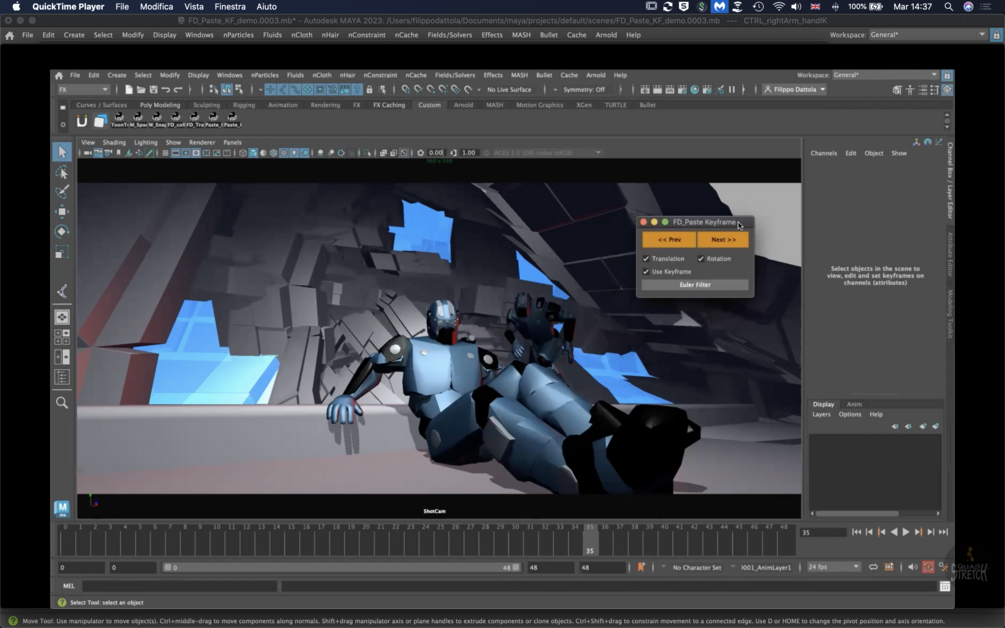Open the Time Slider preferences icon
The height and width of the screenshot is (628, 1005).
click(x=943, y=567)
